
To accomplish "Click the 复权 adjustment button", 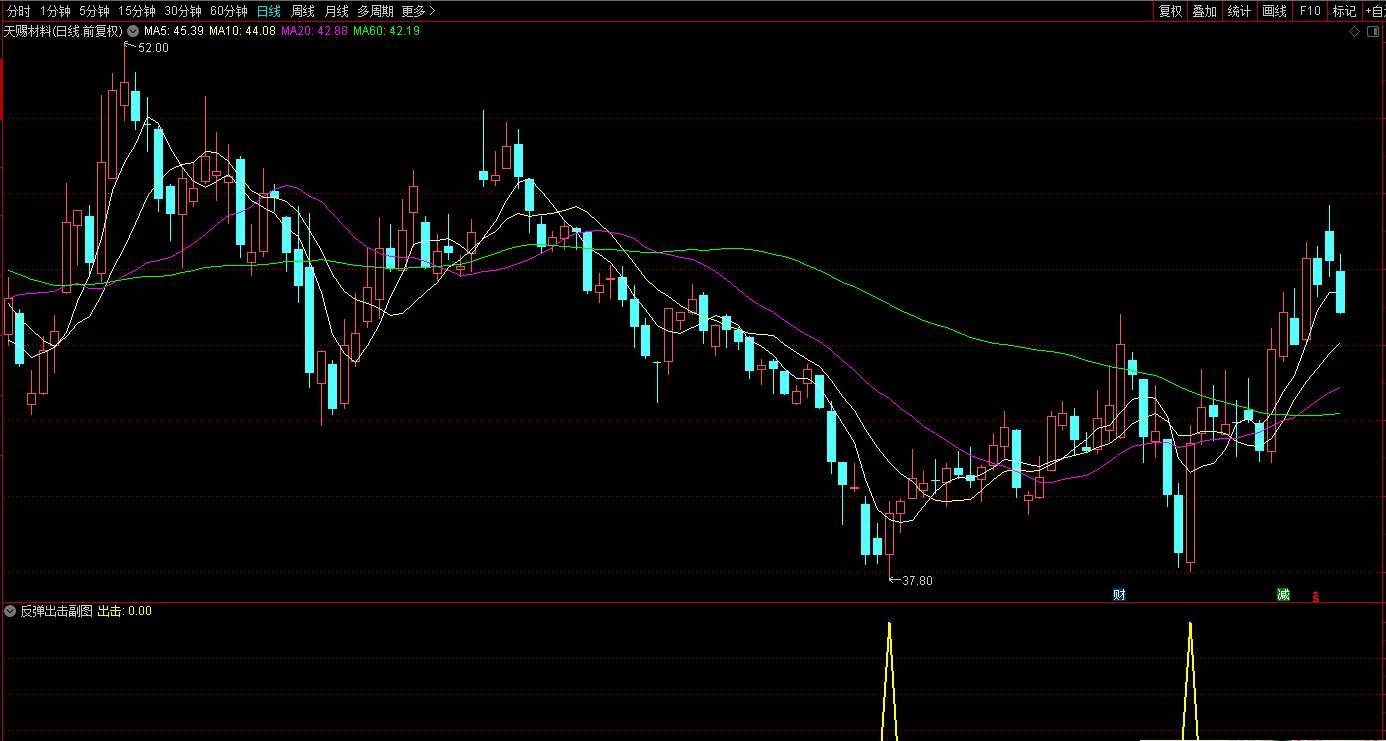I will click(x=1170, y=11).
